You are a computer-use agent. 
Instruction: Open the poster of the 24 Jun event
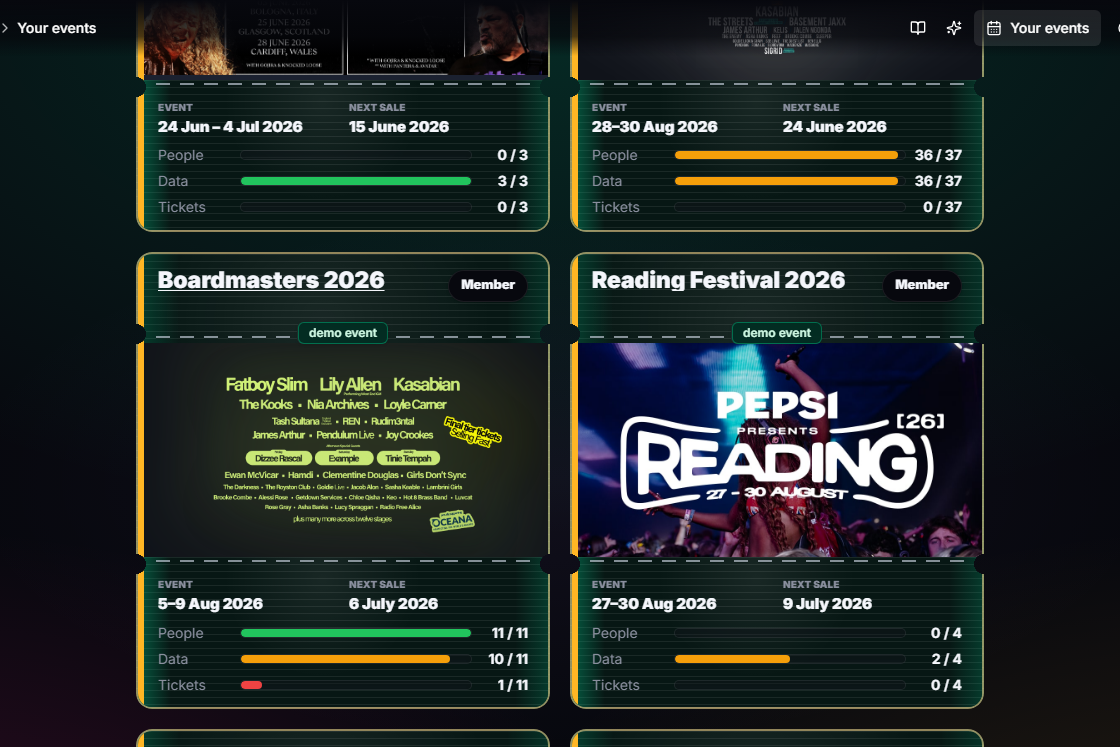[x=346, y=37]
